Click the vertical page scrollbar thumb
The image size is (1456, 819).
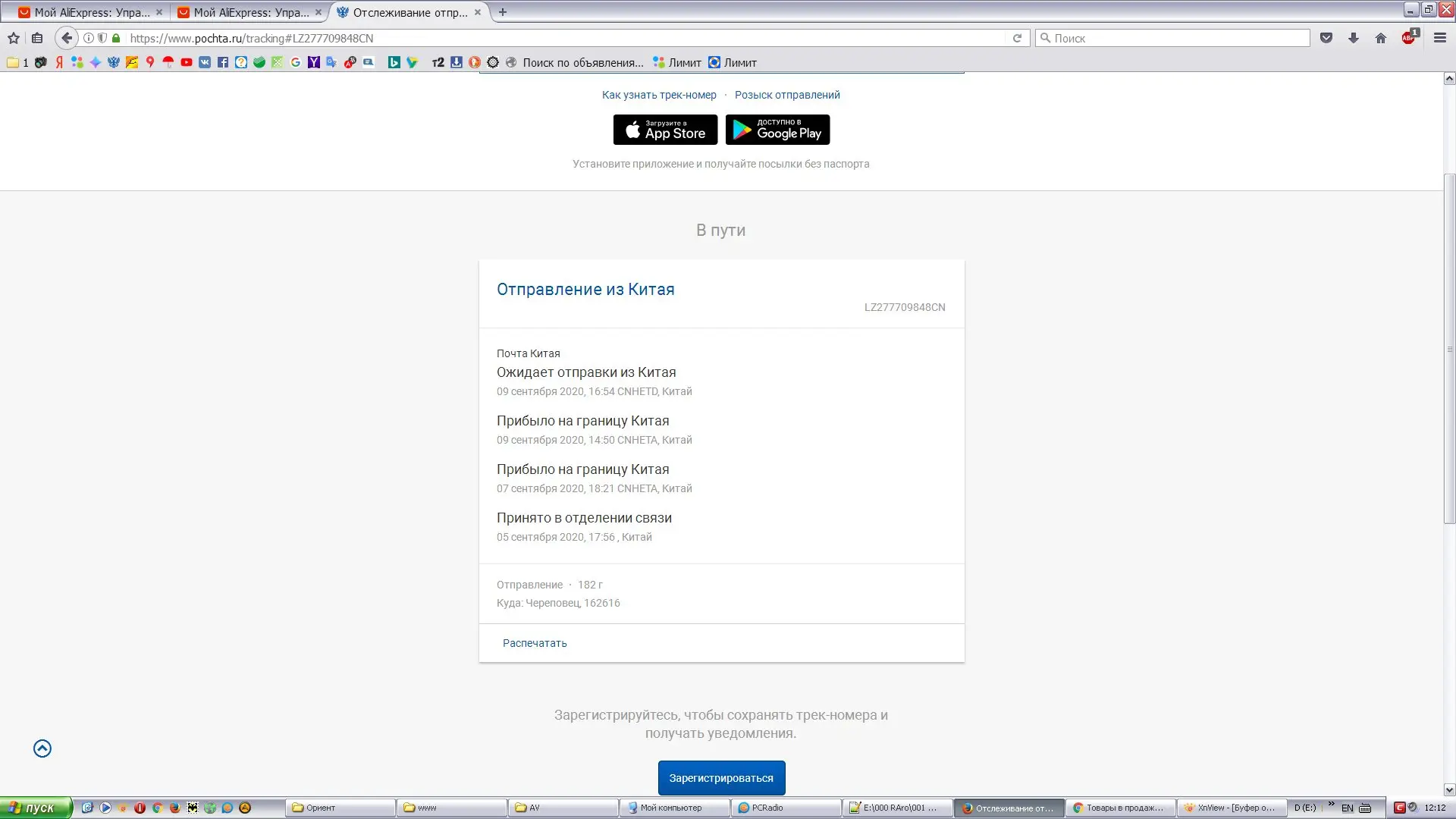pos(1448,349)
